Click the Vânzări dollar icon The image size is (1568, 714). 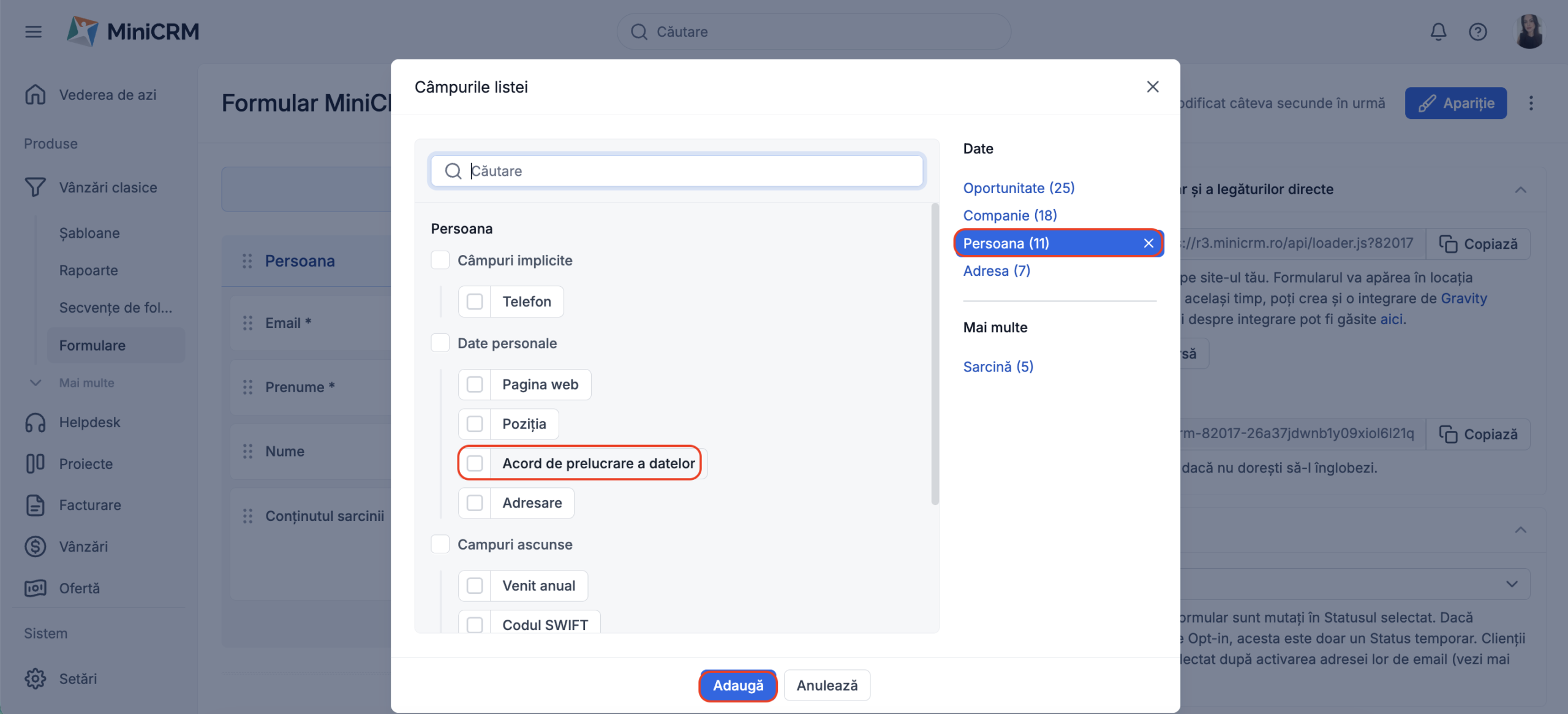coord(35,546)
